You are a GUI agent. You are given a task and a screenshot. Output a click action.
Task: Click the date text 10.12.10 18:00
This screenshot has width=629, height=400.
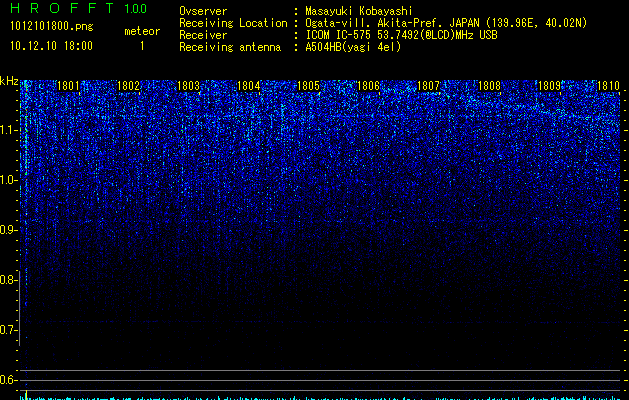[51, 46]
